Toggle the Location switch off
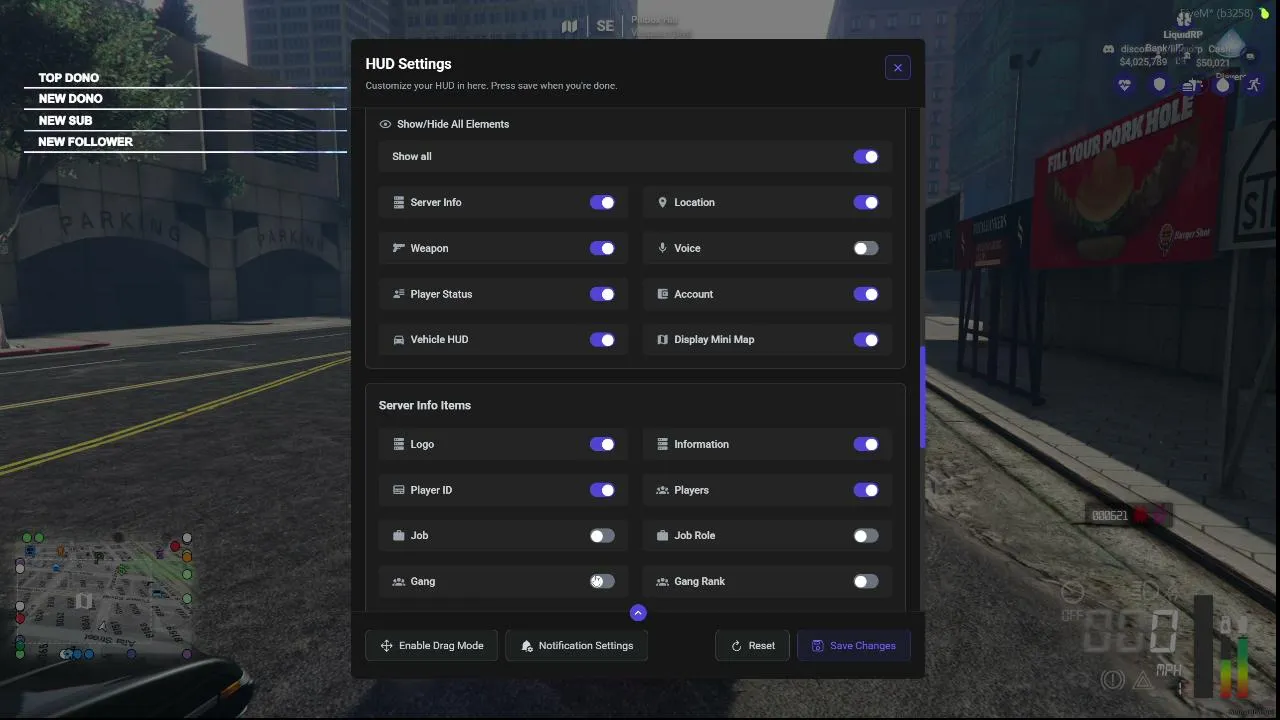This screenshot has width=1280, height=720. coord(866,202)
